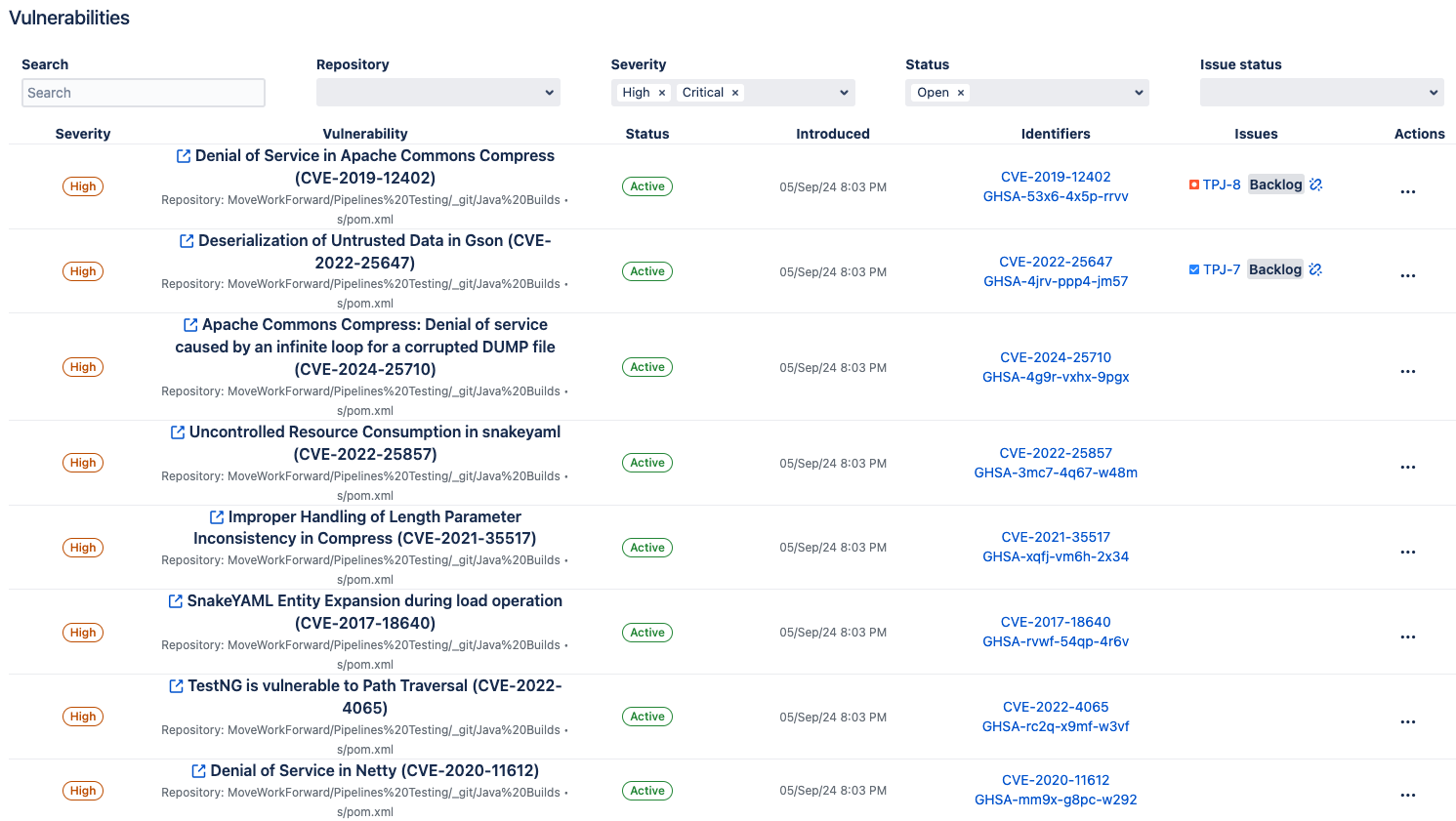Open actions menu for Netty CVE-2020-11612 row
Screen dimensions: 1456x821
click(1407, 795)
